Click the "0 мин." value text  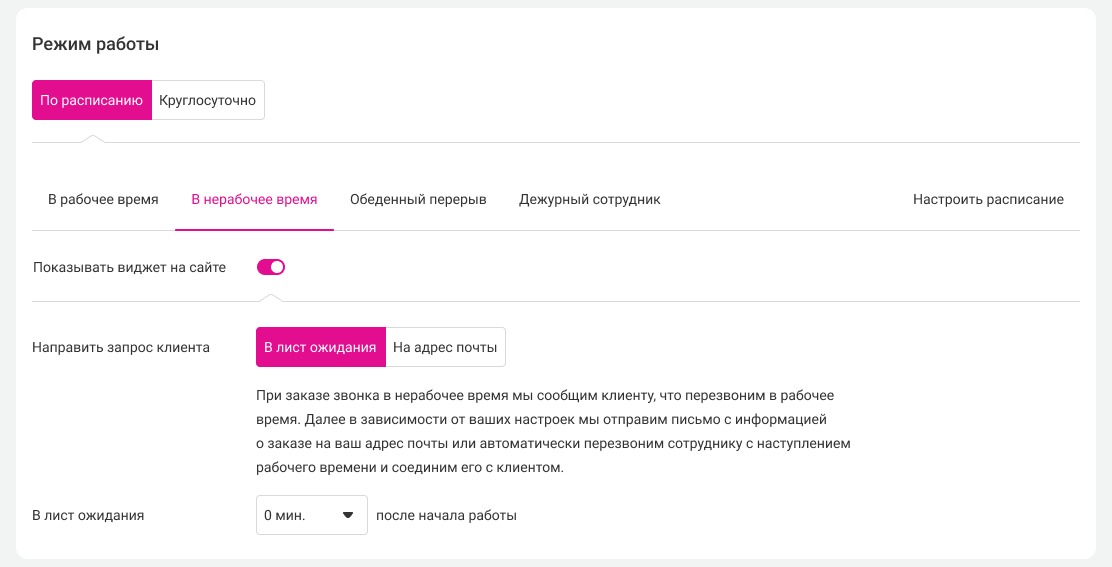[284, 516]
